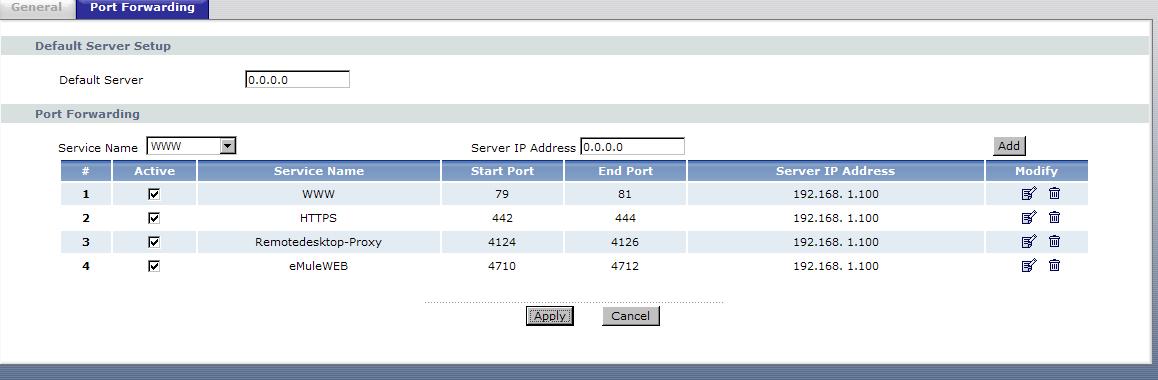The height and width of the screenshot is (380, 1158).
Task: Click start port value 4124
Action: pyautogui.click(x=502, y=242)
